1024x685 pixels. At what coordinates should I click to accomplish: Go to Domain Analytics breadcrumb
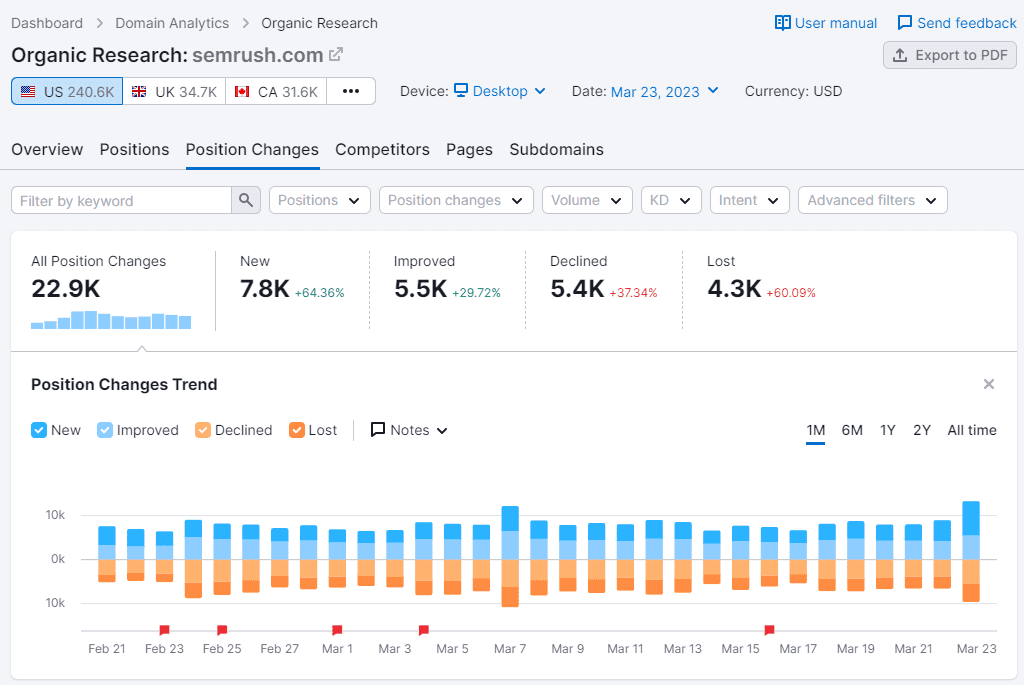pos(172,23)
